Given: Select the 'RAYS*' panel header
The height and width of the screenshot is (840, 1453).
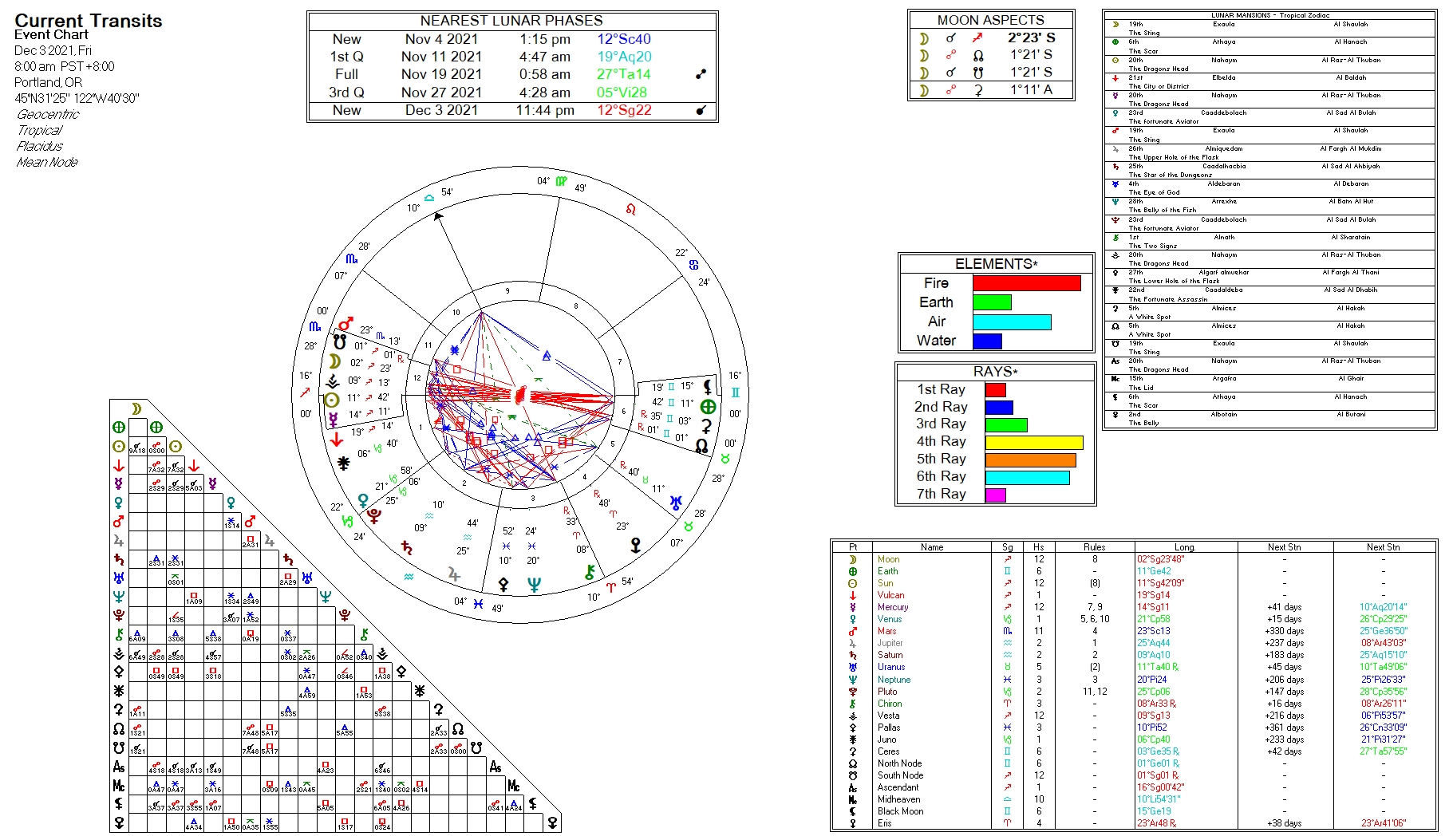Looking at the screenshot, I should [x=995, y=372].
